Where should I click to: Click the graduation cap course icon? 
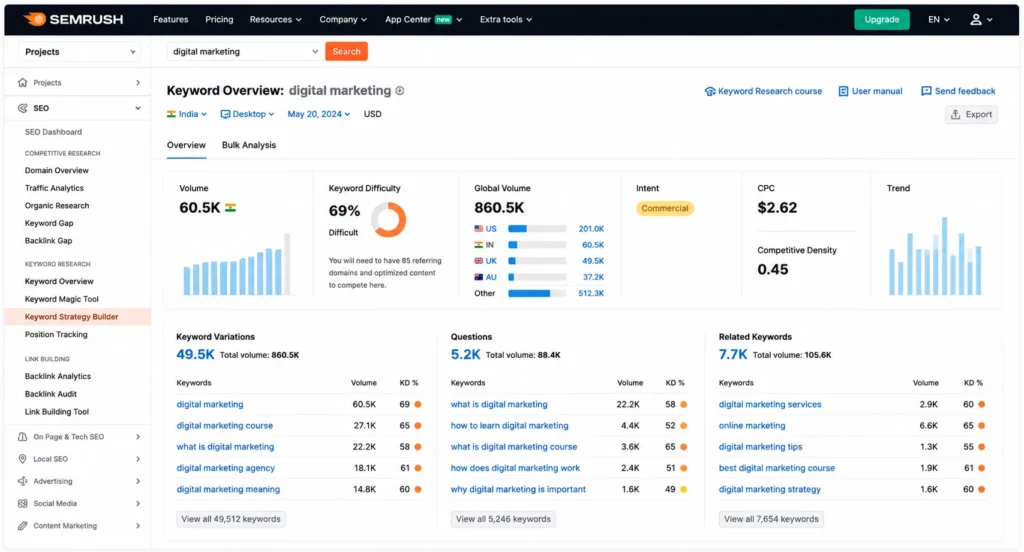(710, 91)
